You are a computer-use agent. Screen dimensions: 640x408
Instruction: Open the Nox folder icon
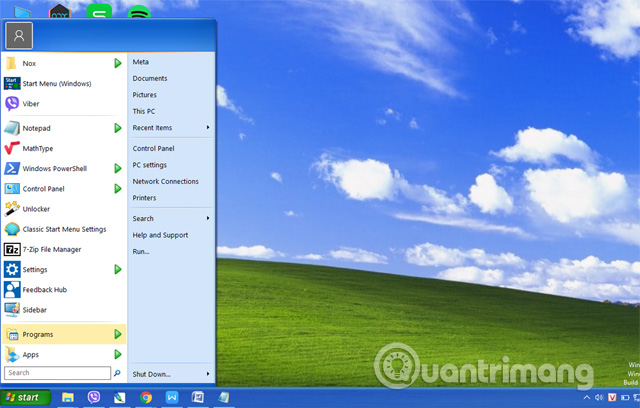[x=11, y=63]
